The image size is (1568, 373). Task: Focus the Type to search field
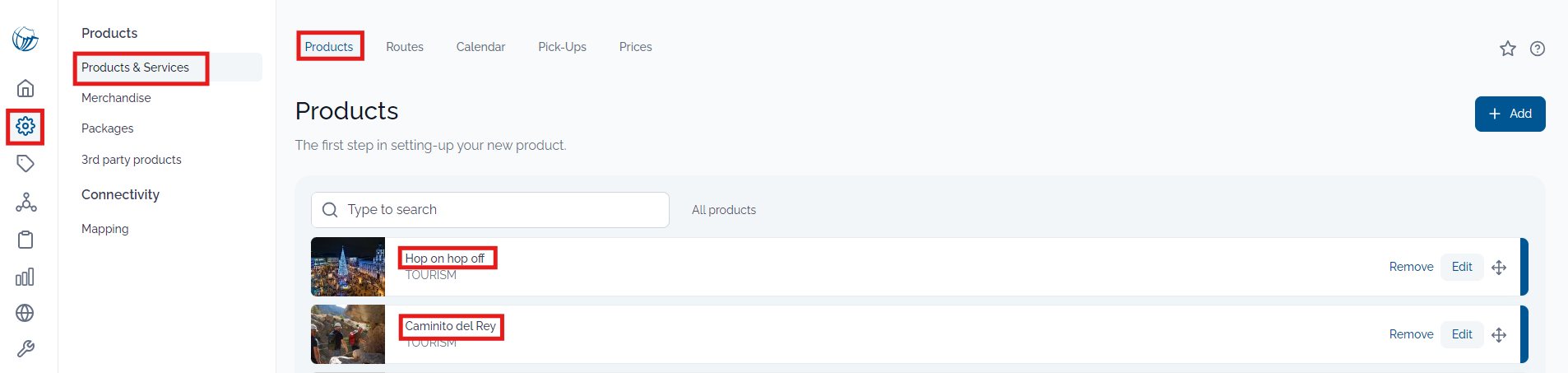click(490, 210)
